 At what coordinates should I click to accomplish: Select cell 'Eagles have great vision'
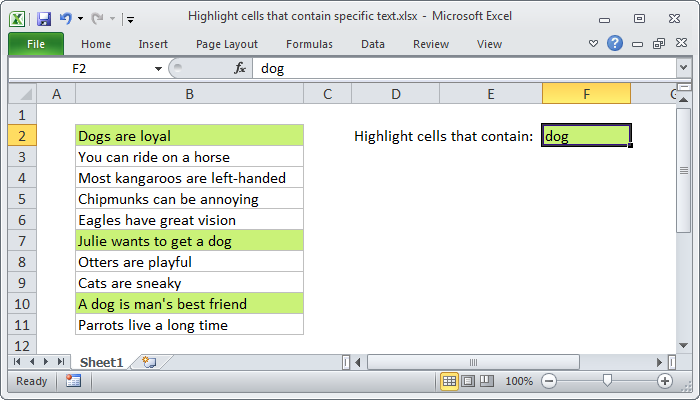tap(189, 220)
